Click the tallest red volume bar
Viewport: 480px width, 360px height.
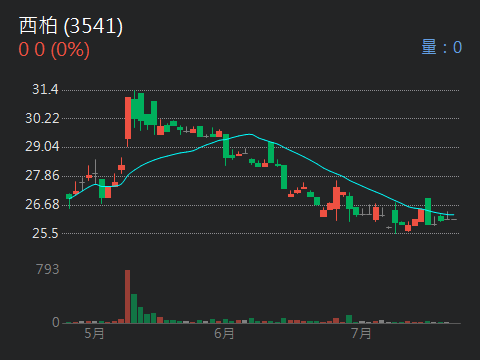(x=128, y=296)
